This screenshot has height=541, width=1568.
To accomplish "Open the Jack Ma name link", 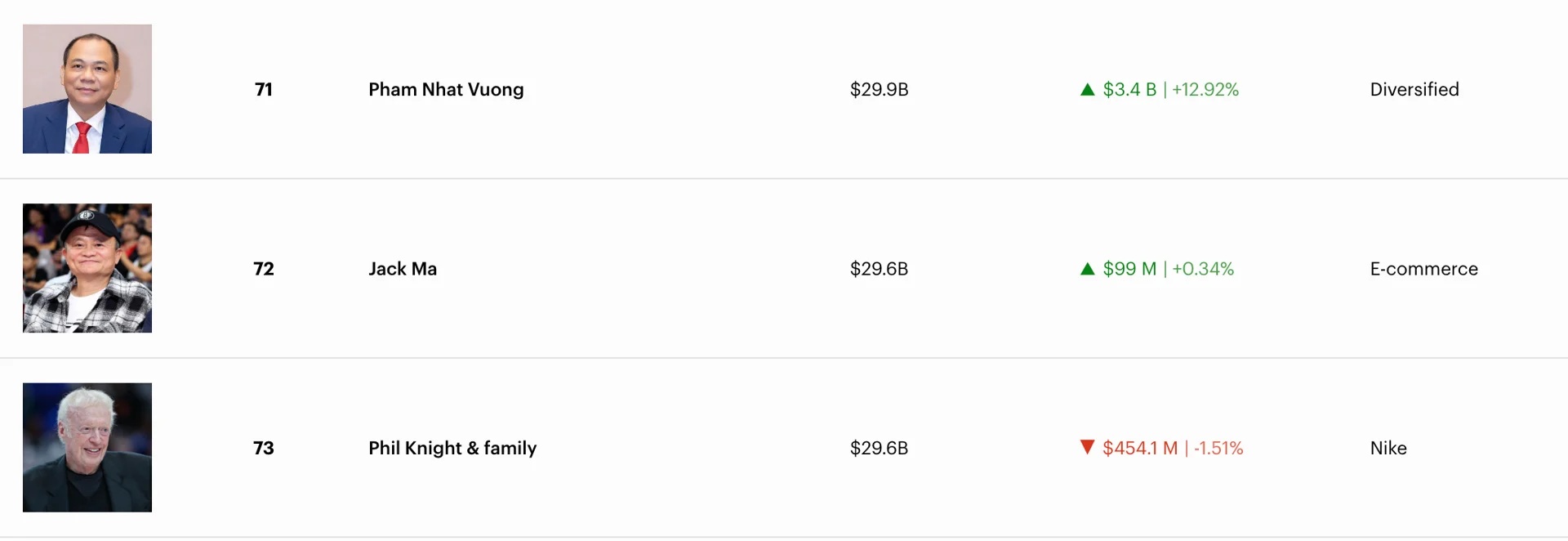I will pos(403,269).
